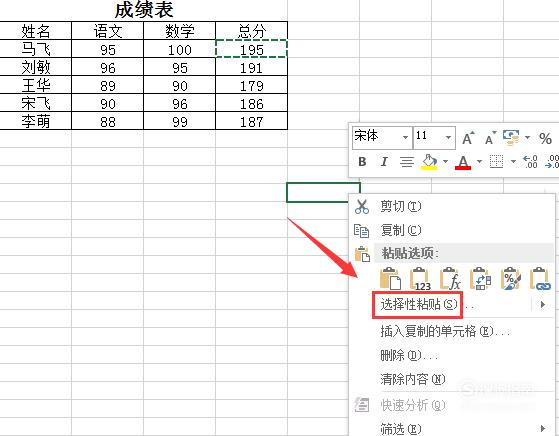
Task: Choose 剪切(T) from context menu
Action: [x=452, y=206]
